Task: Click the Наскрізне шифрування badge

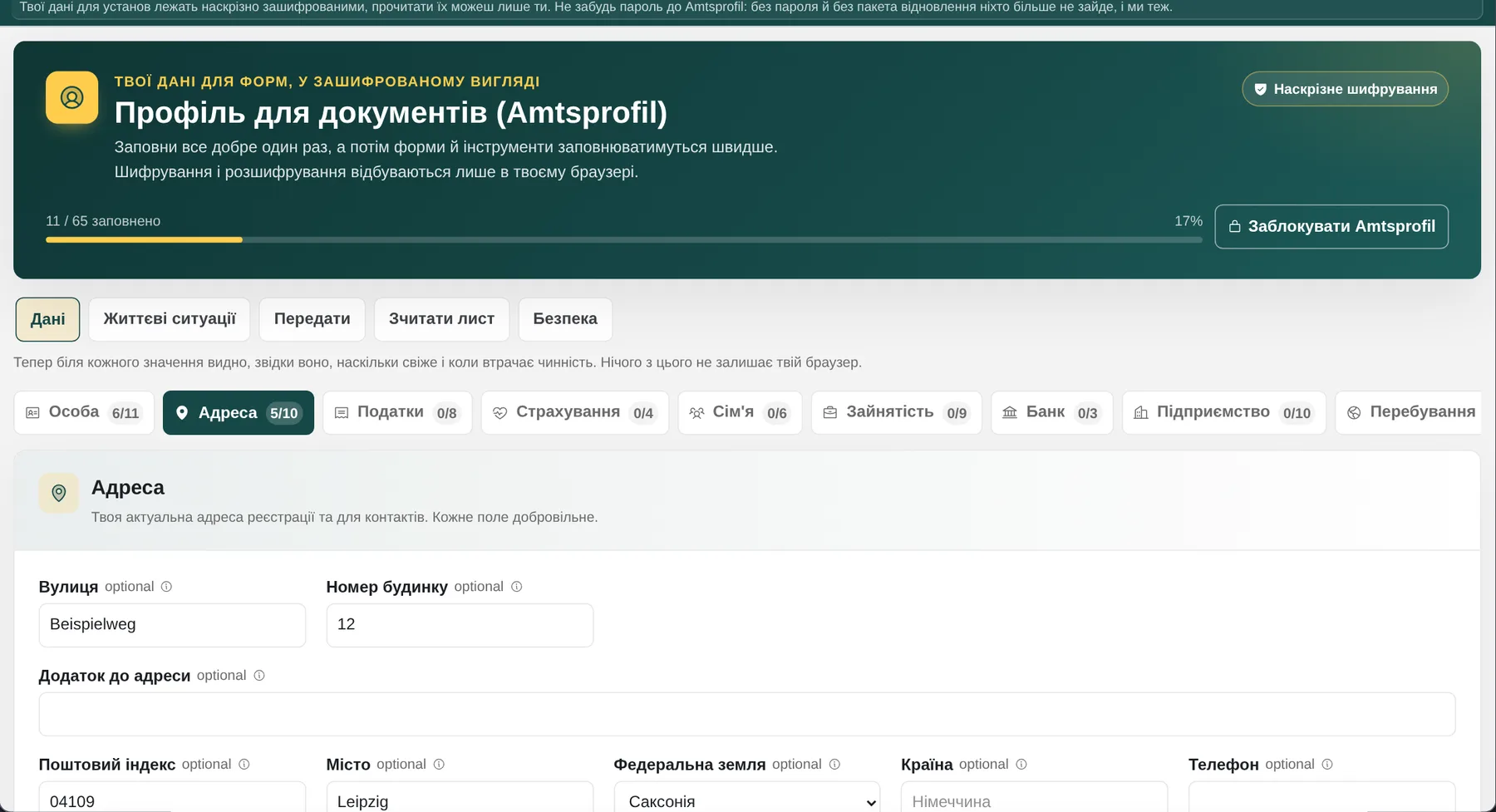Action: click(1345, 89)
